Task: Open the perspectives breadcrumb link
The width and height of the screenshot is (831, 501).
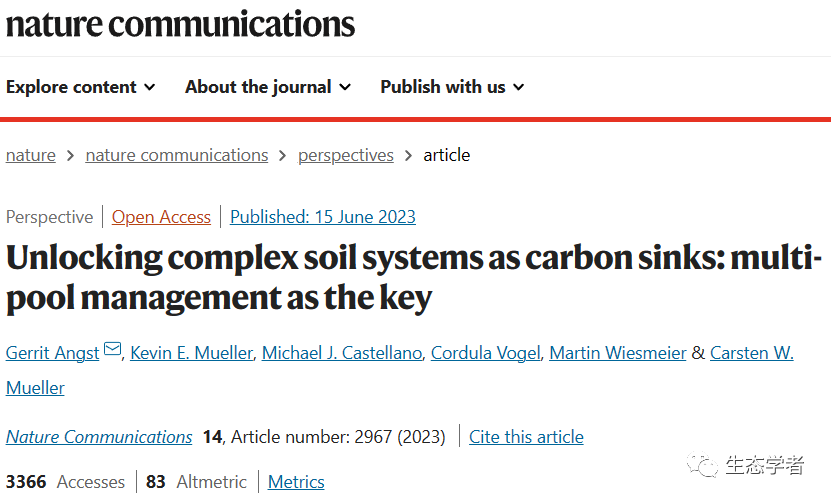Action: [x=346, y=155]
